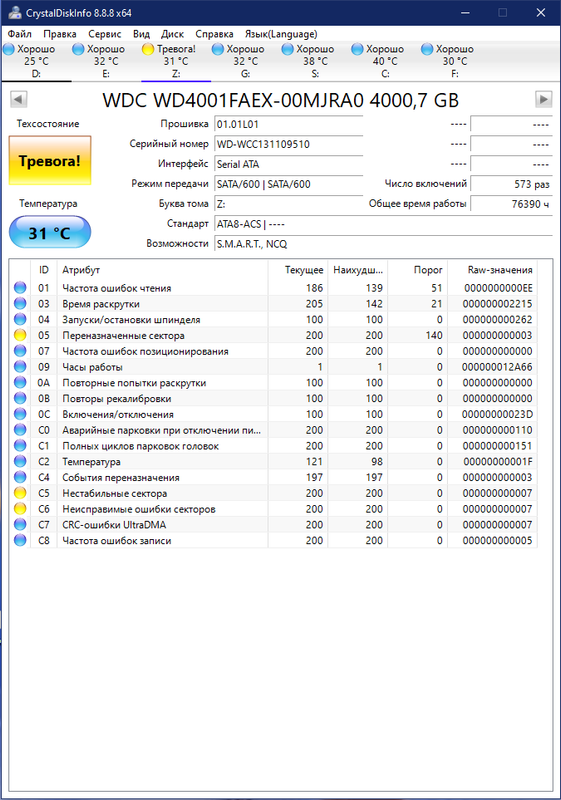The width and height of the screenshot is (561, 800).
Task: Click the Raw-значения column header
Action: (493, 270)
